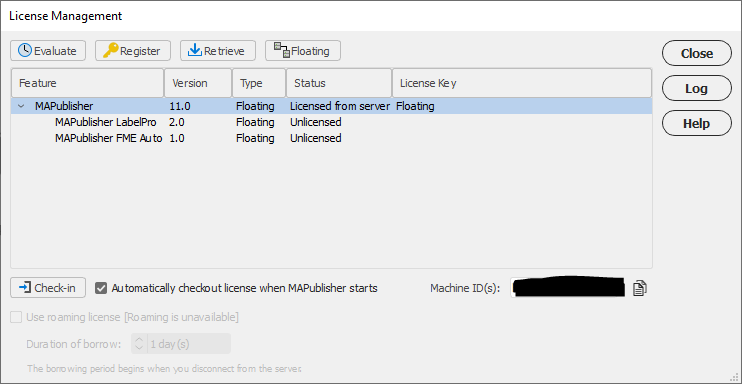Toggle Automatically checkout license checkbox
742x384 pixels.
click(x=101, y=288)
